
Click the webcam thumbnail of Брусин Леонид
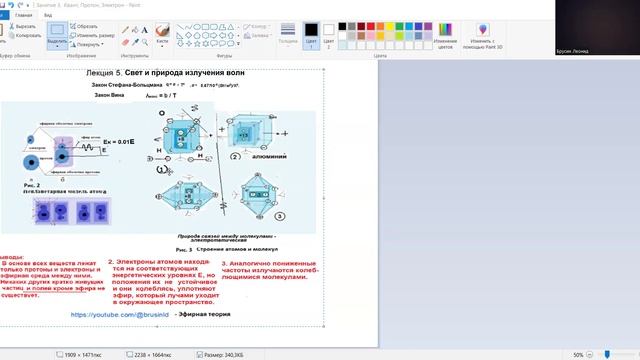coord(598,27)
